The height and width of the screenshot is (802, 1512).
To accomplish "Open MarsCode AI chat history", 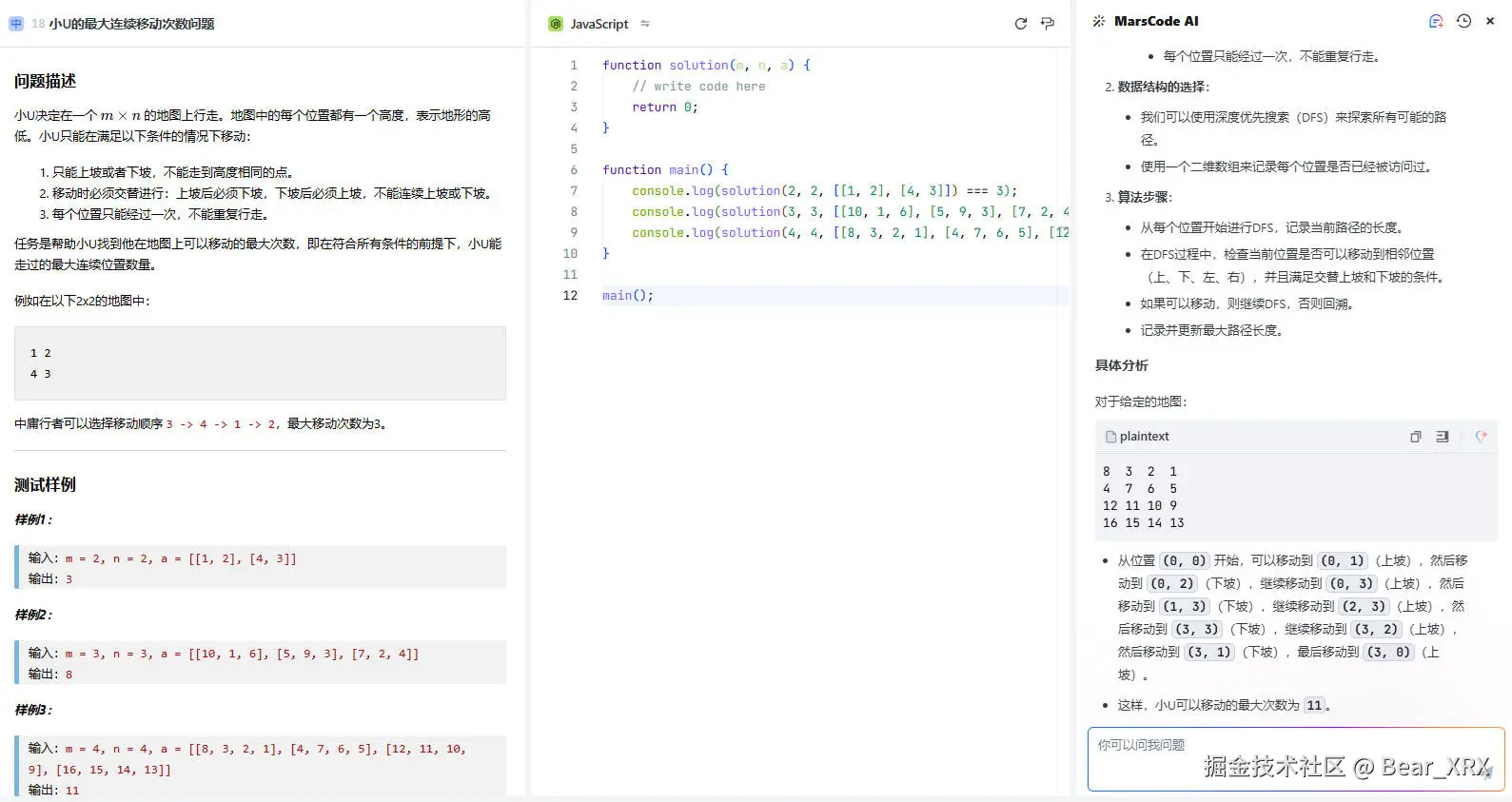I will (1463, 21).
